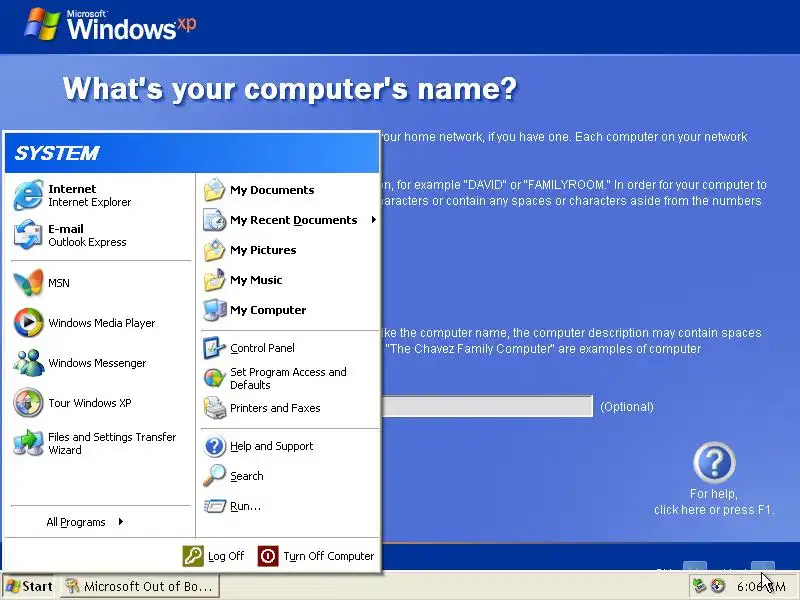The image size is (800, 600).
Task: Launch MSN butterfly icon
Action: [28, 283]
